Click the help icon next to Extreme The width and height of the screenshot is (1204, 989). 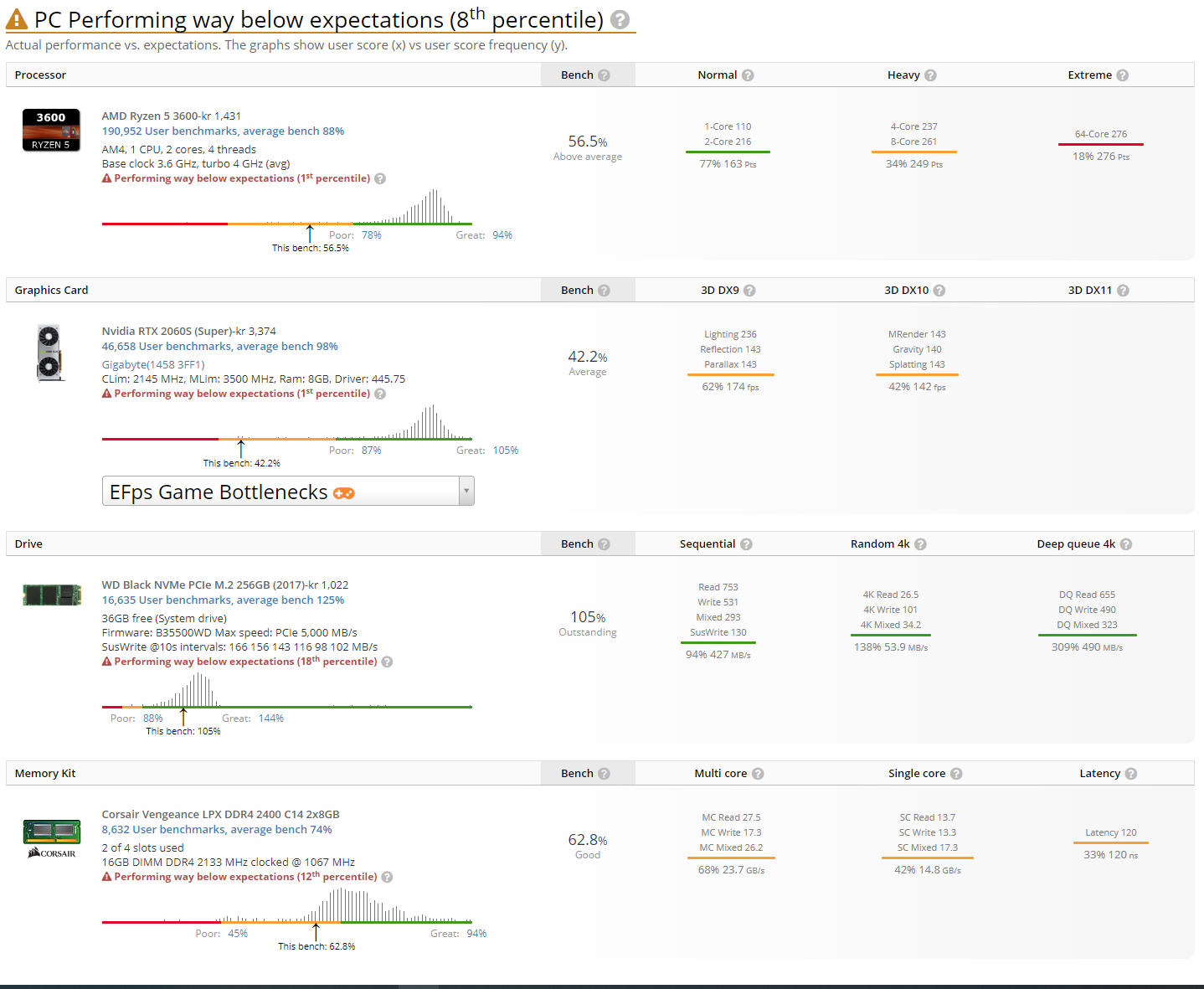pyautogui.click(x=1123, y=75)
